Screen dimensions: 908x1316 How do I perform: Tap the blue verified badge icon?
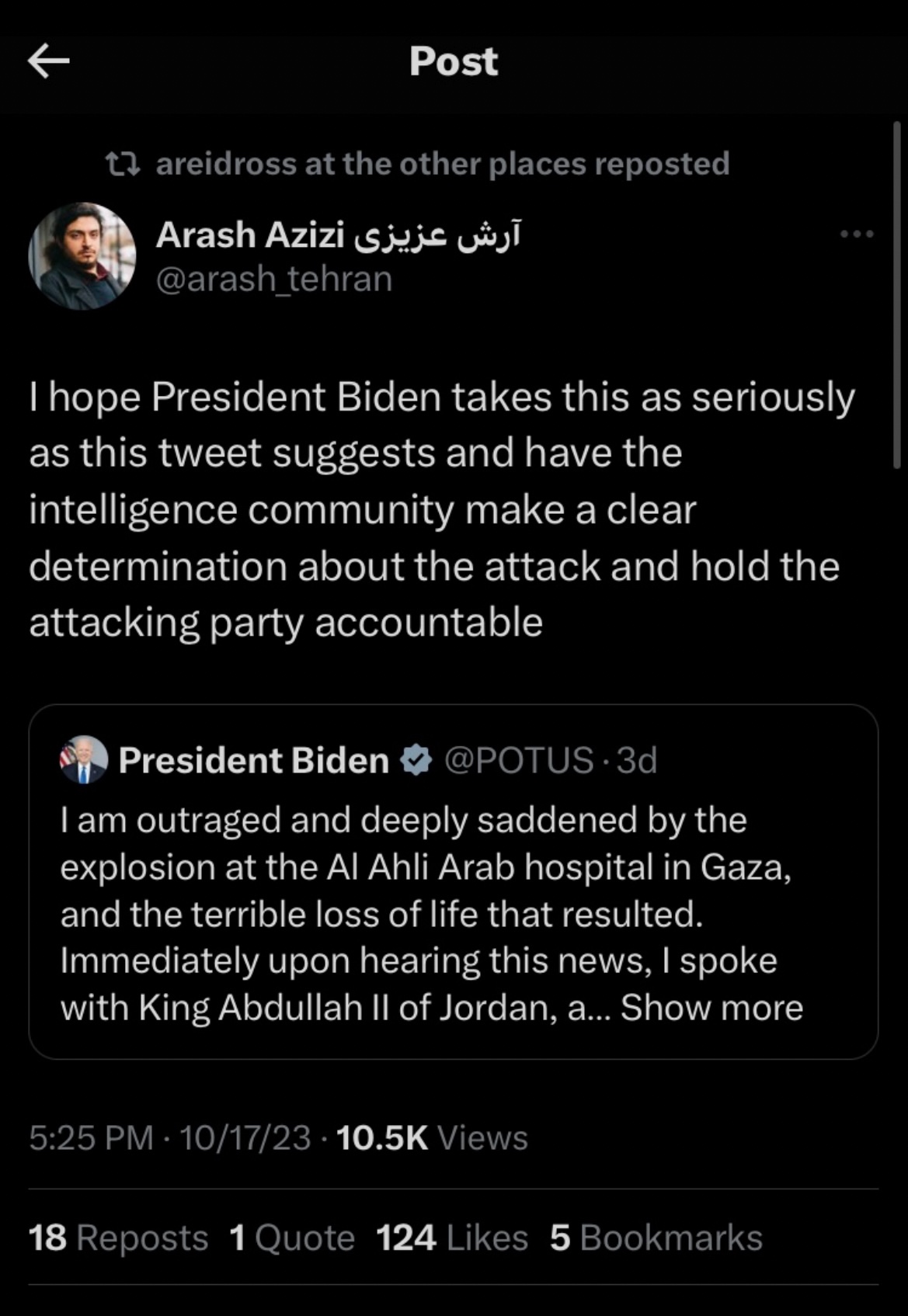pyautogui.click(x=416, y=760)
